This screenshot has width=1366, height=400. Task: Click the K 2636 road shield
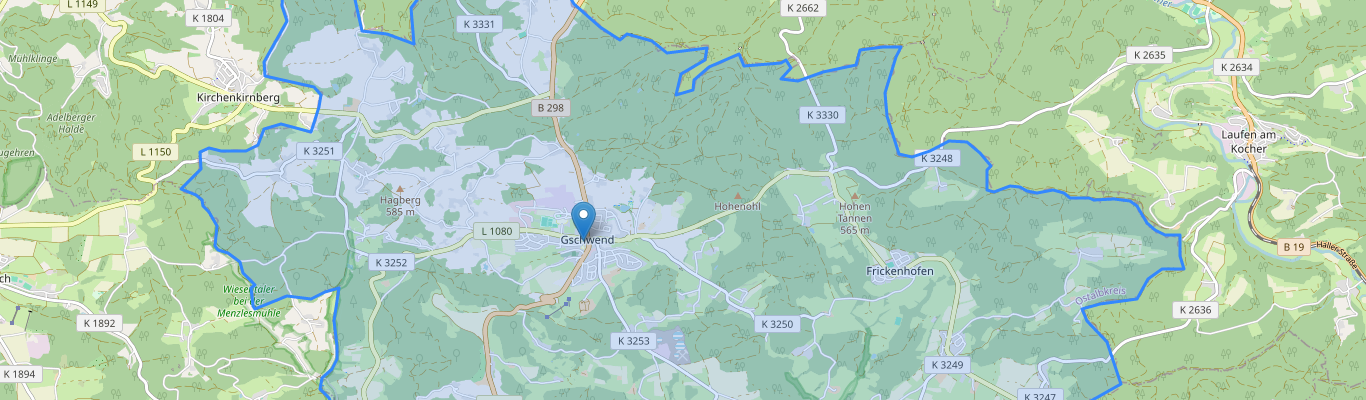(x=1195, y=310)
